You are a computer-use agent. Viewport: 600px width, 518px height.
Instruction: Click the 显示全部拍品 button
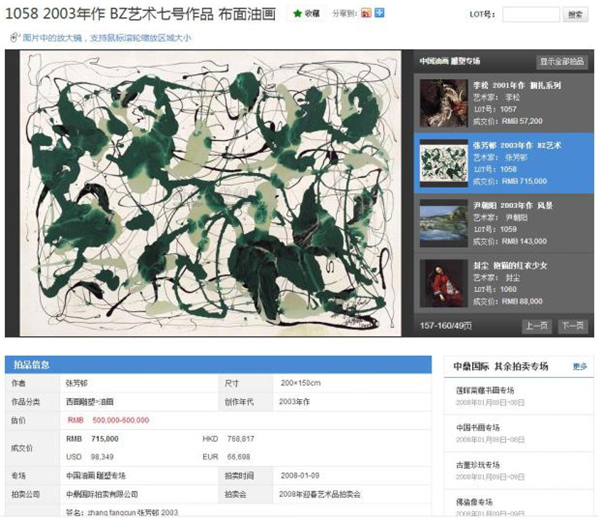click(x=562, y=61)
